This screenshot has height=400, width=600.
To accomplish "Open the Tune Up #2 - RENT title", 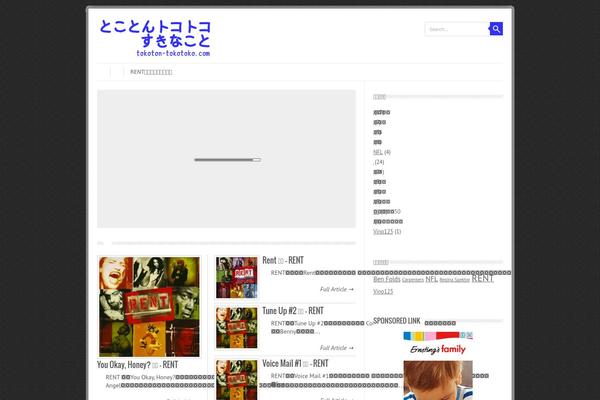I will click(293, 311).
